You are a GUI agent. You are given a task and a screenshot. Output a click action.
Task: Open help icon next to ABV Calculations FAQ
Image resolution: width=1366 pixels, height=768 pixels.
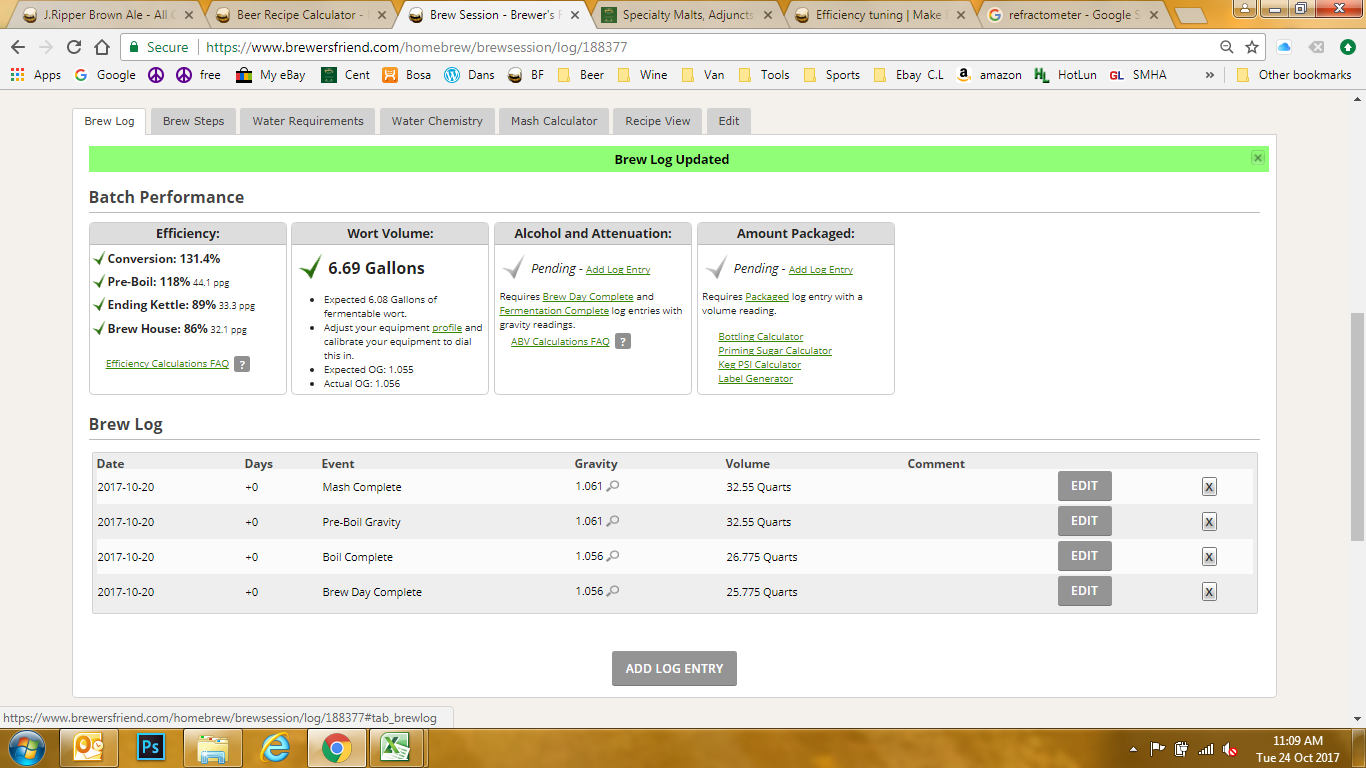[x=623, y=342]
